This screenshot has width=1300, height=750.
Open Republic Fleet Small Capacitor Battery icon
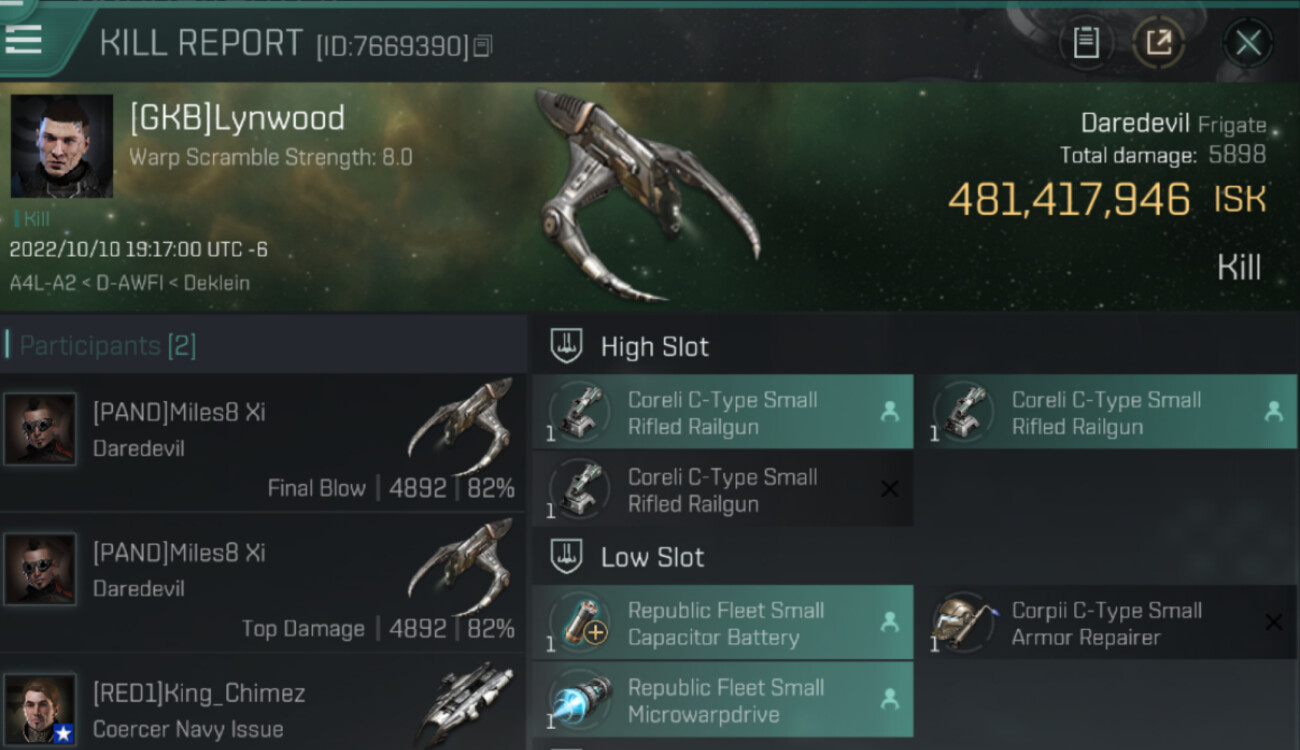[580, 623]
